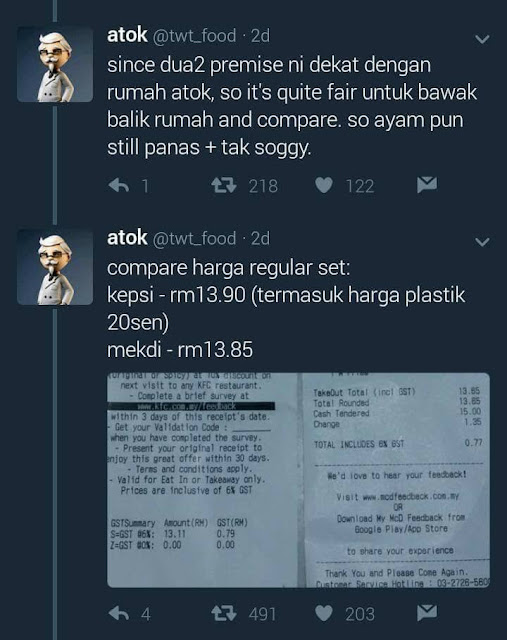507x640 pixels.
Task: Reply to the compare harga tweet
Action: (x=119, y=613)
